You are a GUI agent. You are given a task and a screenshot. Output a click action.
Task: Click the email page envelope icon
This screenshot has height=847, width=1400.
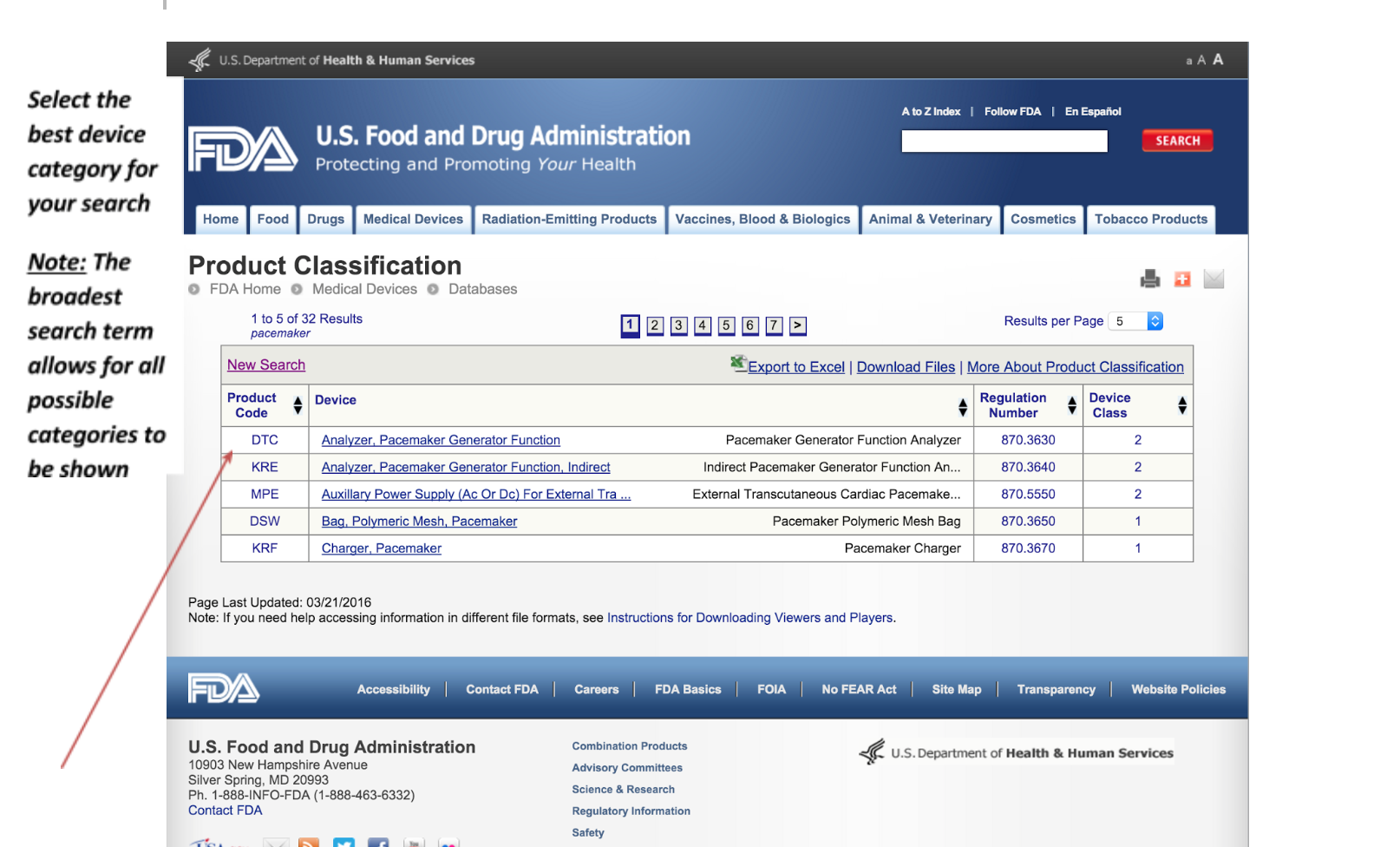click(x=1214, y=279)
